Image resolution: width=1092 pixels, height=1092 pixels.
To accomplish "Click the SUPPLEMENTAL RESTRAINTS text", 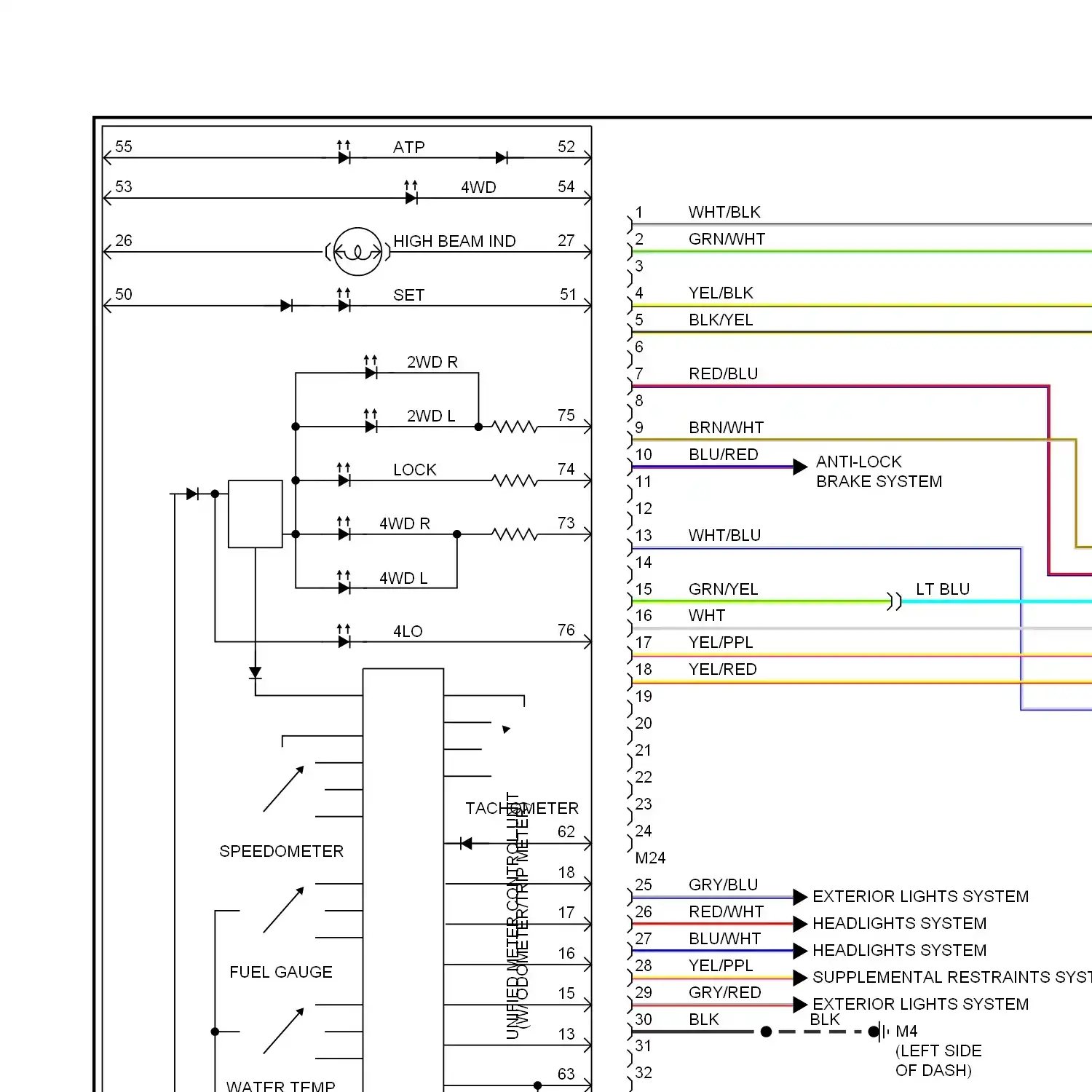I will (x=952, y=977).
